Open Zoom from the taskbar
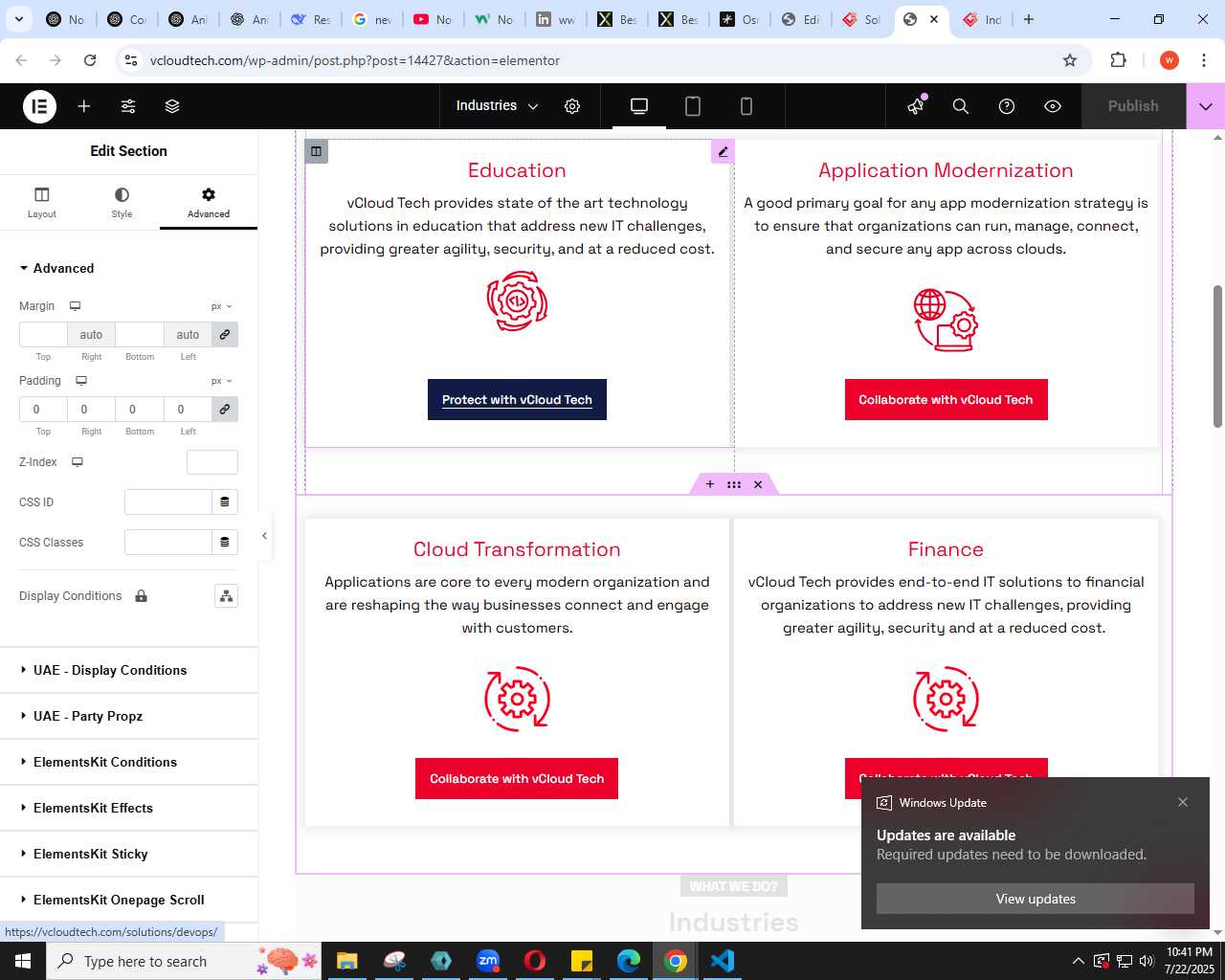 (x=488, y=961)
